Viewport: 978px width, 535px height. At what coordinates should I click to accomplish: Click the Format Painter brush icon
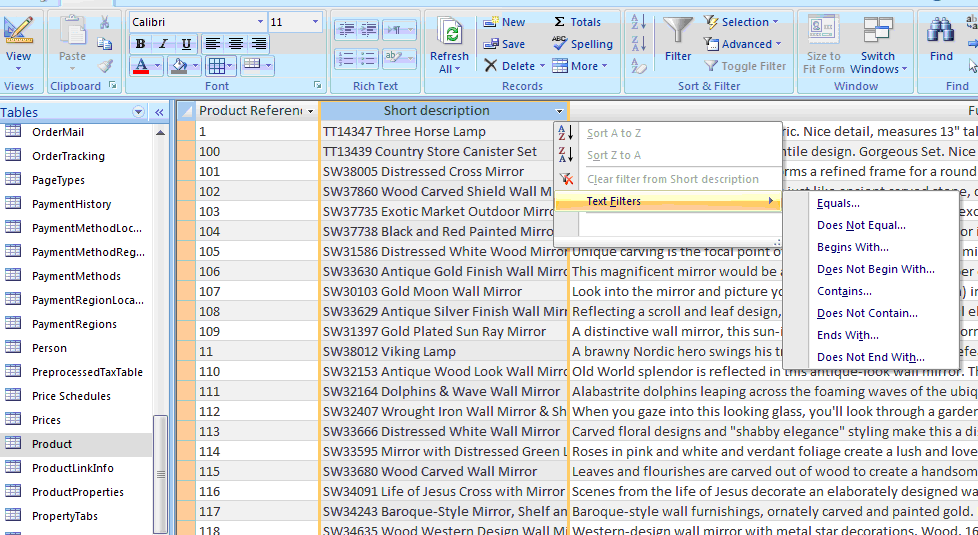click(x=105, y=66)
